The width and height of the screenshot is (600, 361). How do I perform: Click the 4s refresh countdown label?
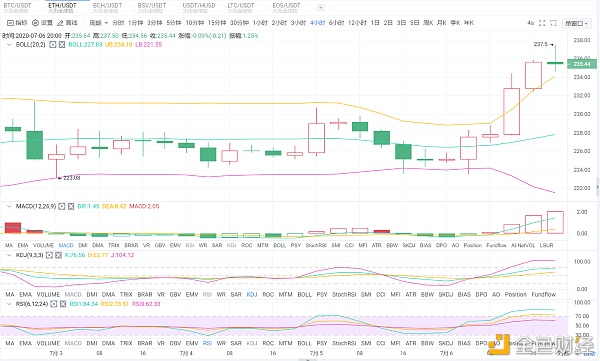[530, 23]
